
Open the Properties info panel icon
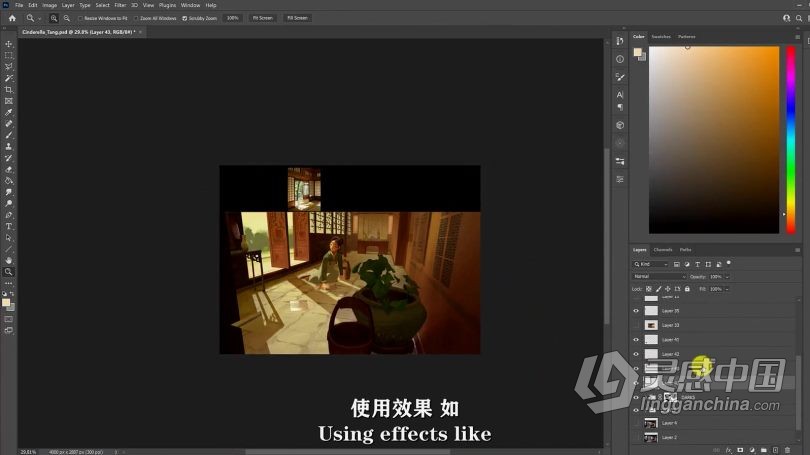[x=620, y=59]
